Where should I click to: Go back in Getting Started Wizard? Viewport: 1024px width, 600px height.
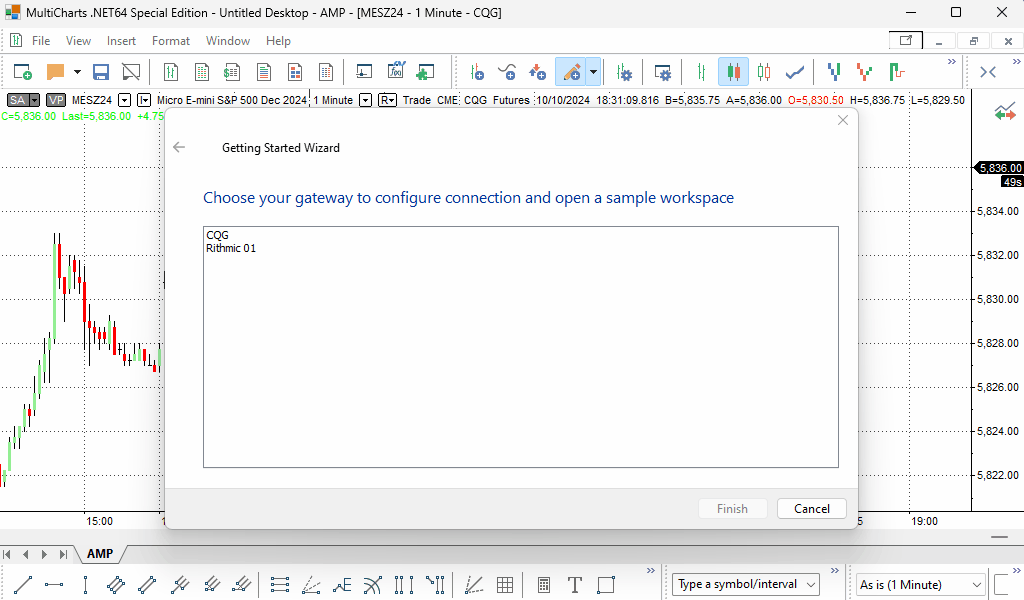(179, 148)
